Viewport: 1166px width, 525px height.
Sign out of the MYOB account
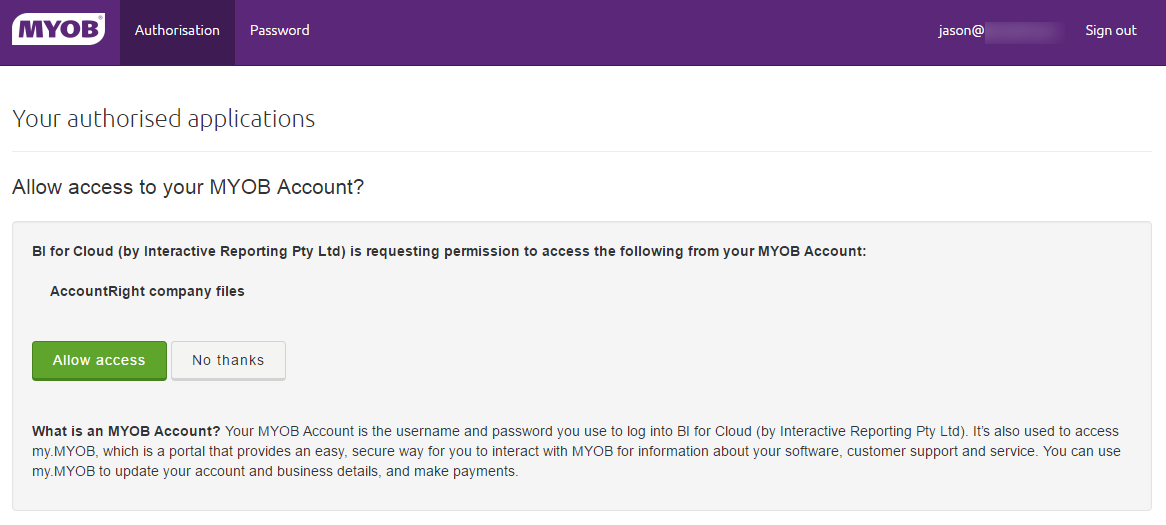[x=1110, y=30]
